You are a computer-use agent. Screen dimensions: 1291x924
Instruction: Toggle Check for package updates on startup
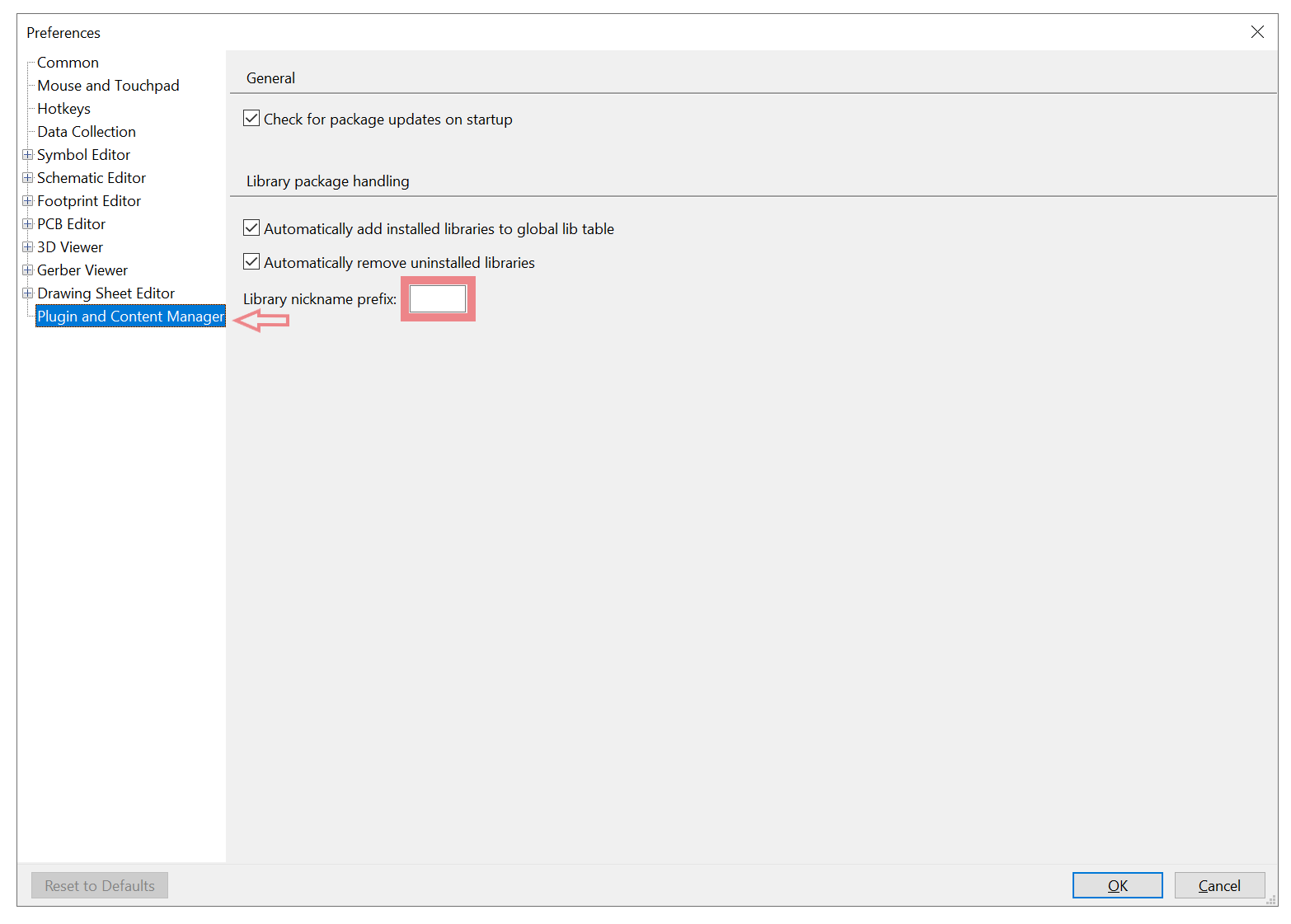(251, 119)
